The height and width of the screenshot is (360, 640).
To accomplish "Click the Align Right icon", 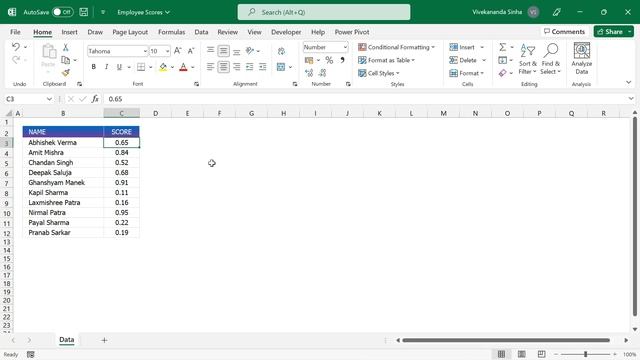I will 236,67.
